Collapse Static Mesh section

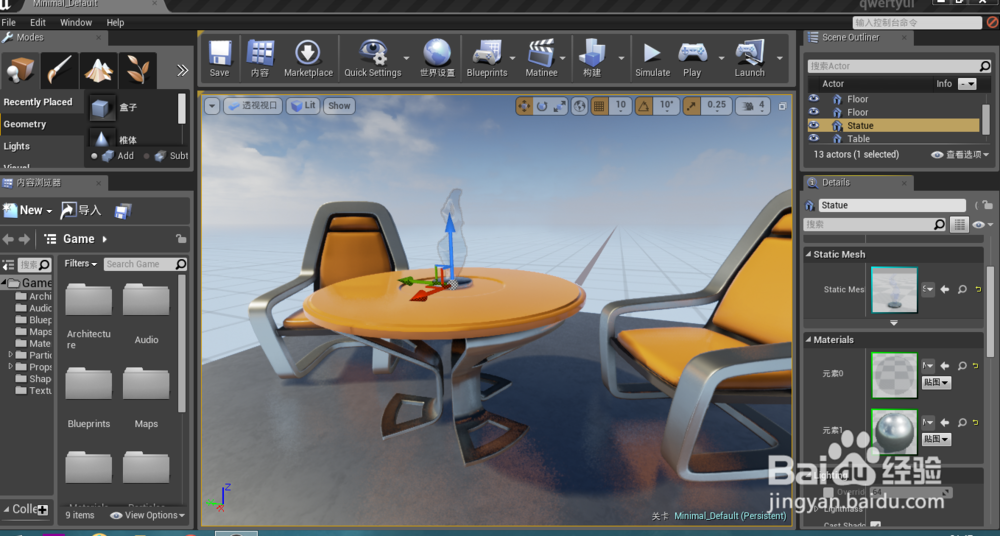click(x=809, y=254)
